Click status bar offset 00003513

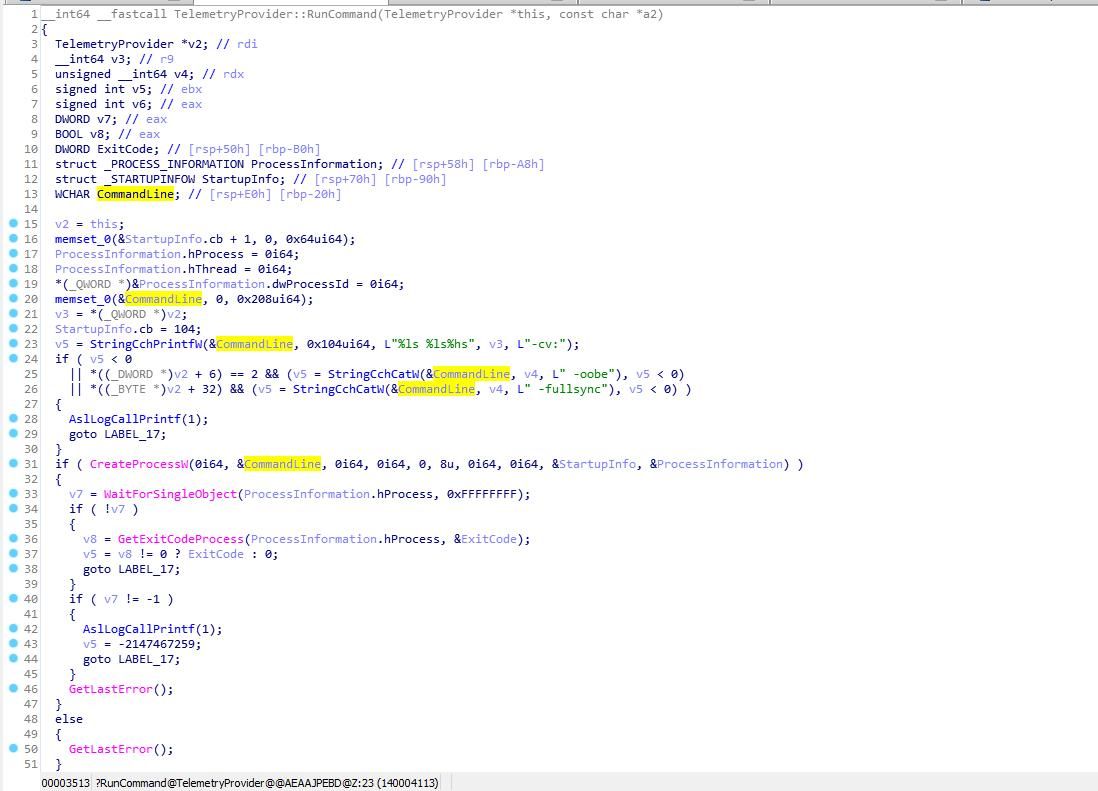coord(65,783)
